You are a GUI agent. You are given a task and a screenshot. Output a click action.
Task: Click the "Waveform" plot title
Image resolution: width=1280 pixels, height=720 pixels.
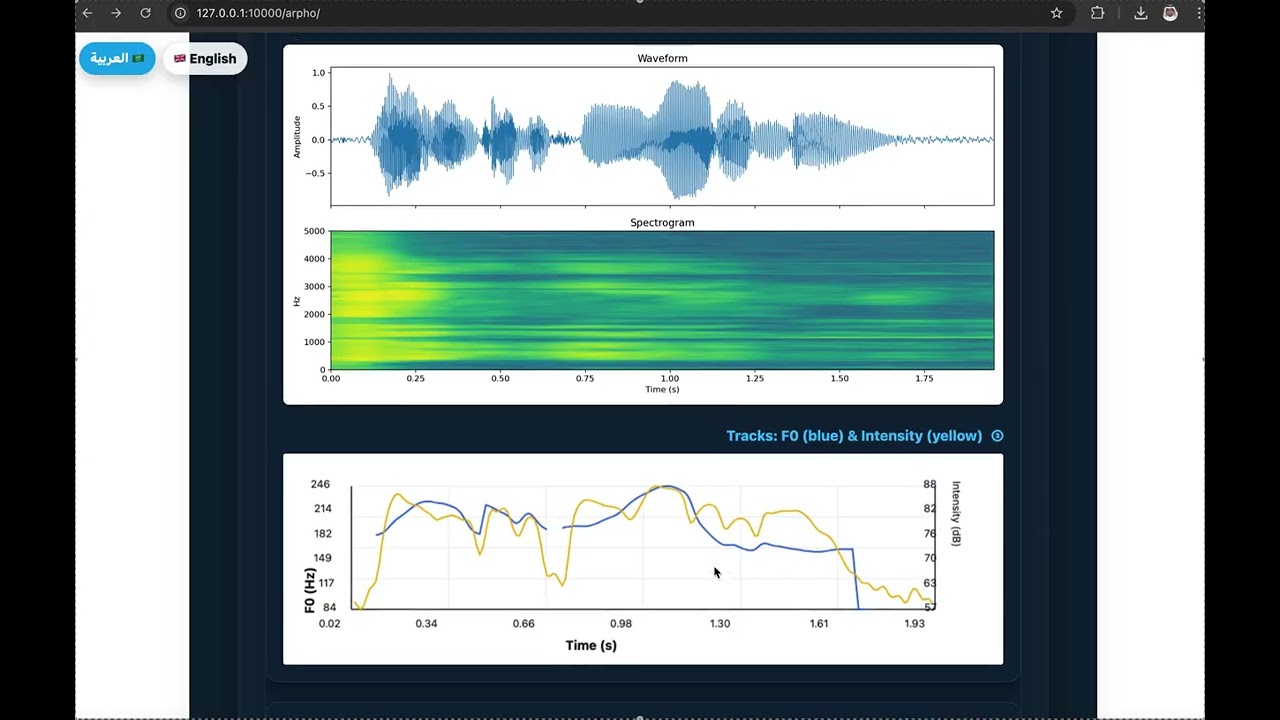(662, 58)
